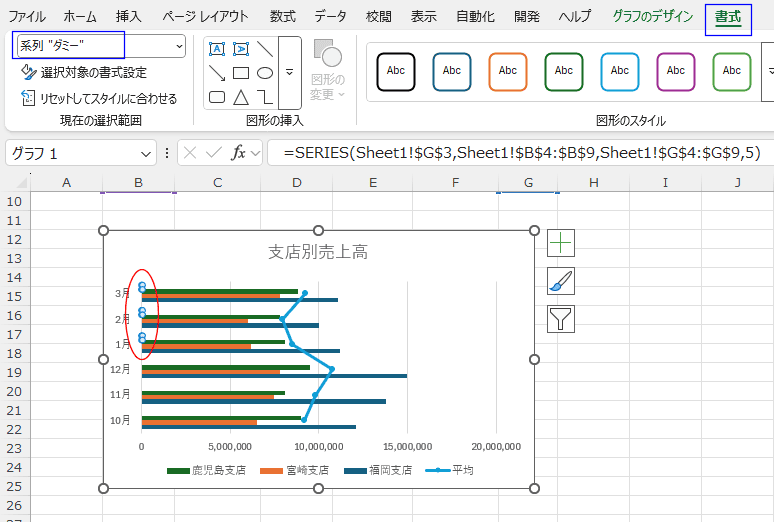Select column D header

click(x=297, y=182)
